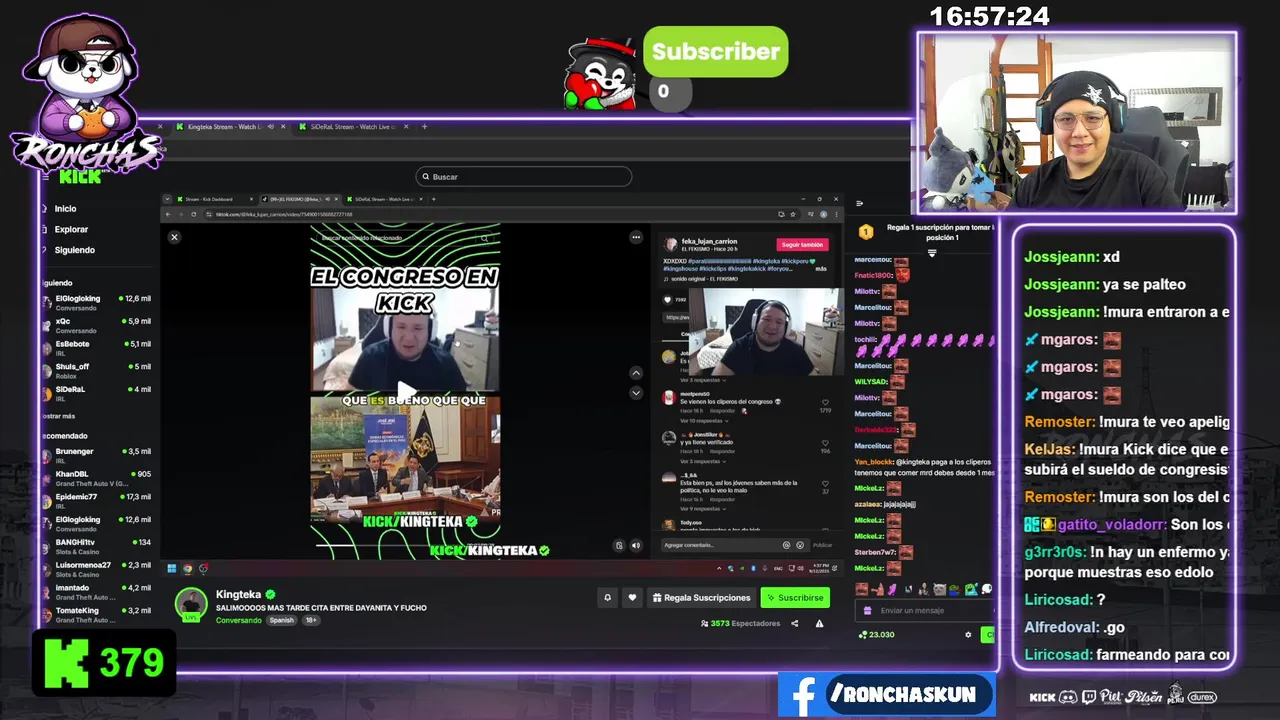Focus the Enviar un mensaje chat input
This screenshot has height=720, width=1280.
925,610
